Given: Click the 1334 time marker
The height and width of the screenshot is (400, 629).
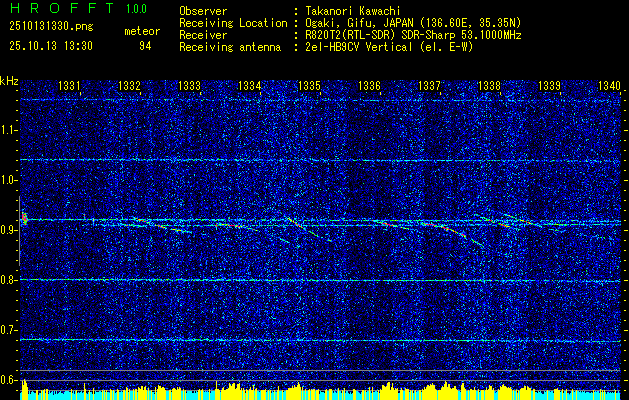Looking at the screenshot, I should [x=249, y=86].
